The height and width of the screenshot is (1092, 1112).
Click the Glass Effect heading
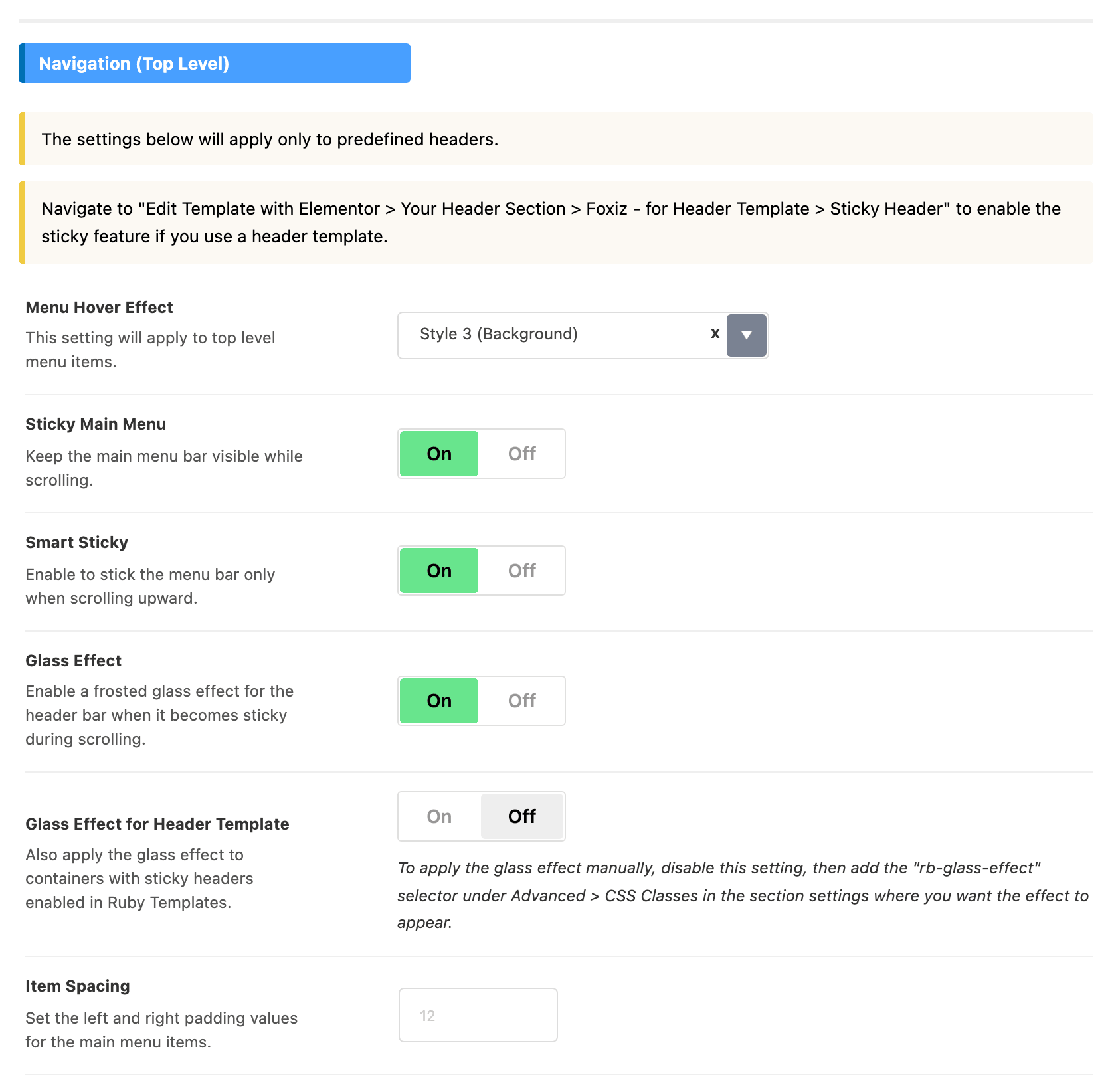click(74, 661)
